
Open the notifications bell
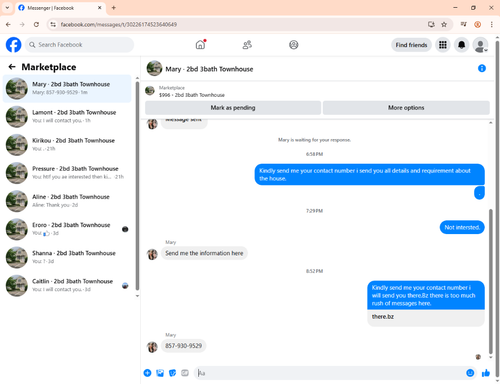[x=461, y=45]
